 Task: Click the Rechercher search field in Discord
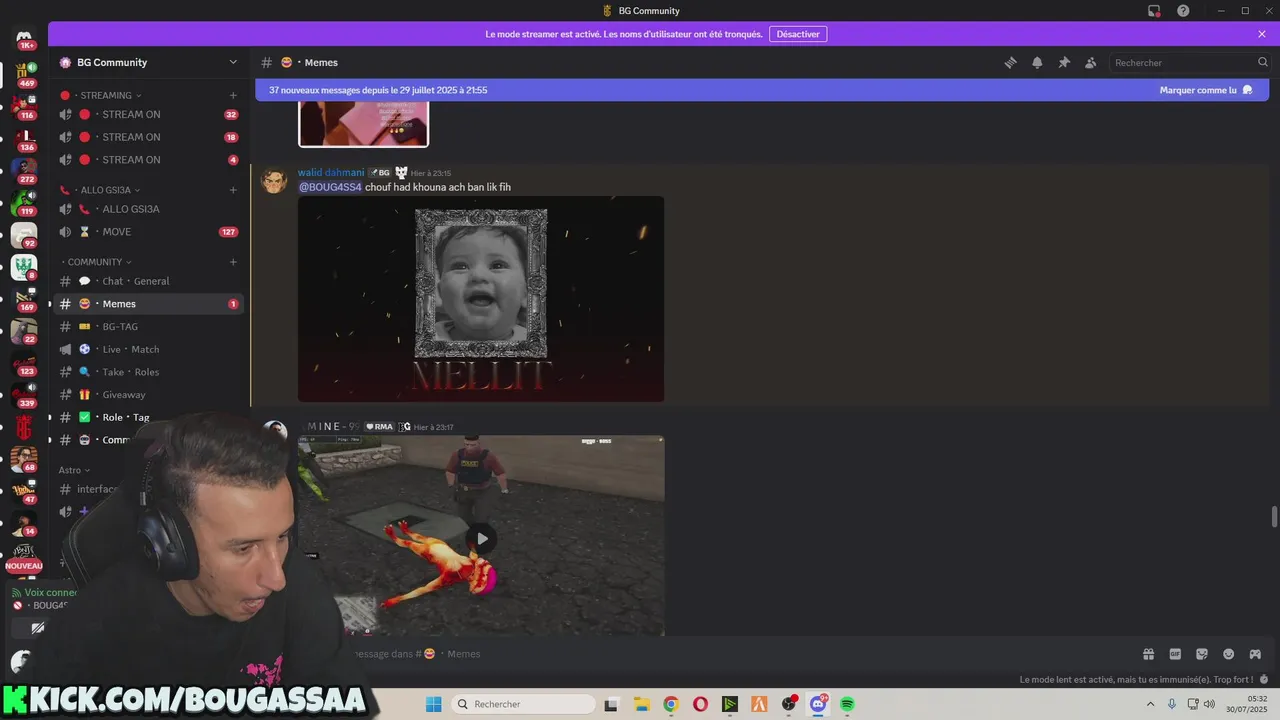click(x=1189, y=62)
